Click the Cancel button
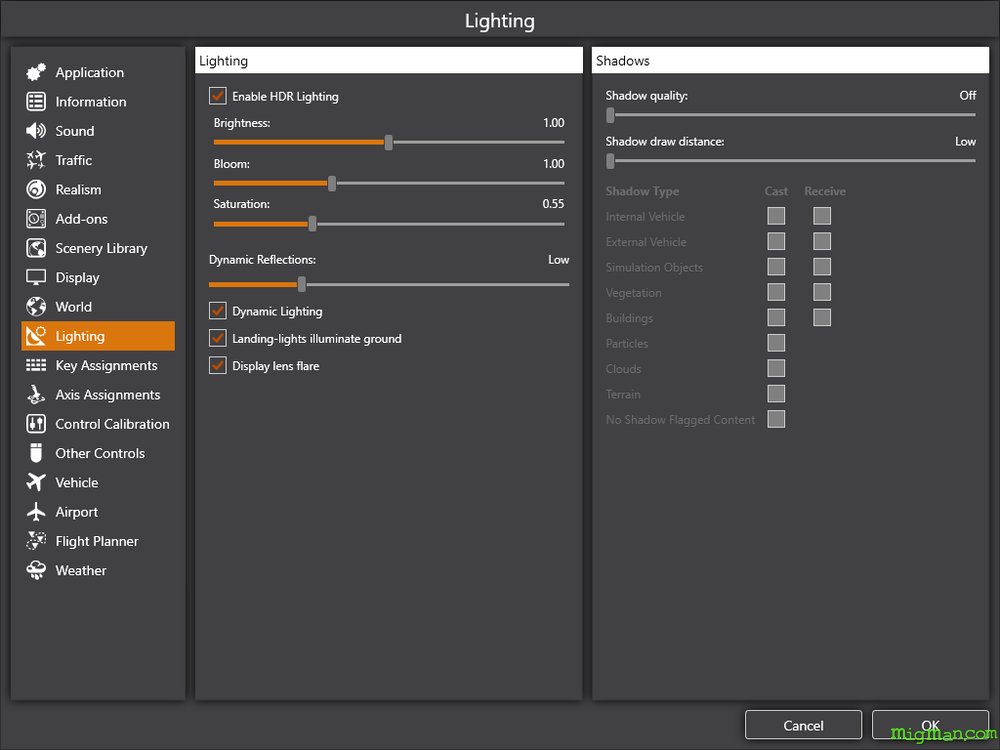 803,725
